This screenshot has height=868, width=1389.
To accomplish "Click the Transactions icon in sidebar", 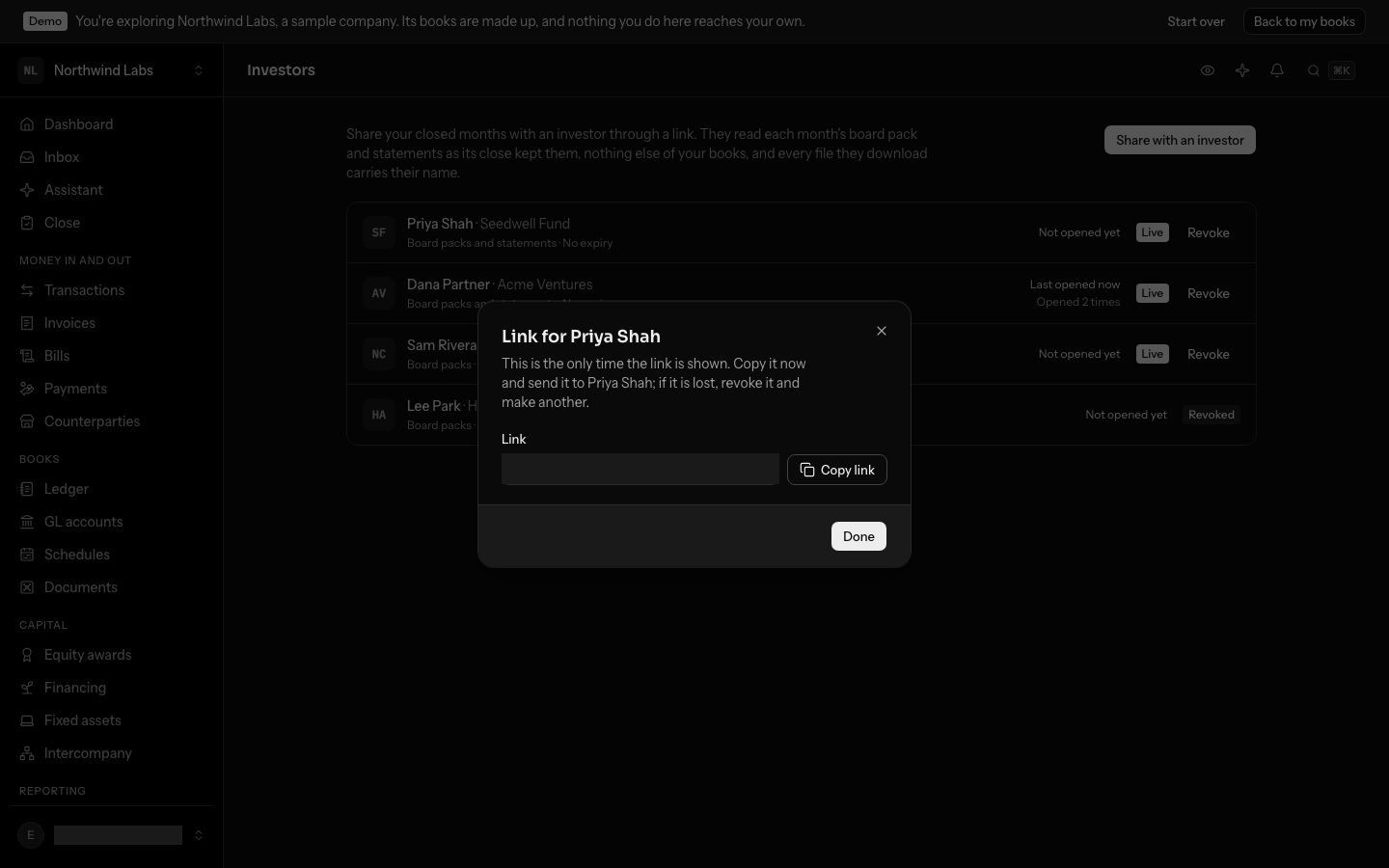I will [x=27, y=290].
